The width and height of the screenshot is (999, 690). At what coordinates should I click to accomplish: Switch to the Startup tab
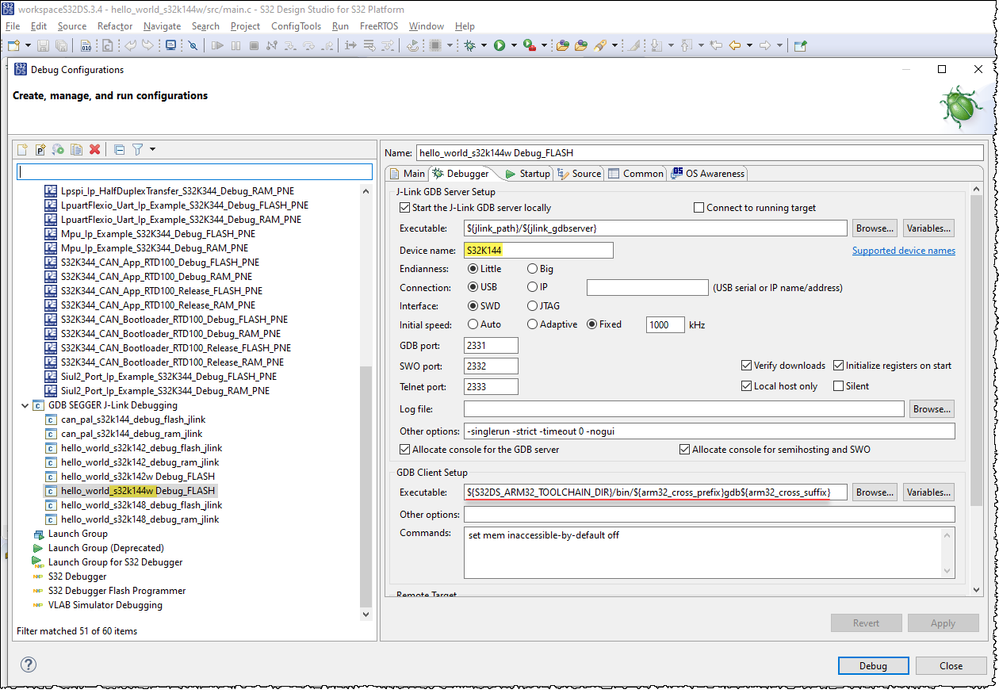pos(528,173)
